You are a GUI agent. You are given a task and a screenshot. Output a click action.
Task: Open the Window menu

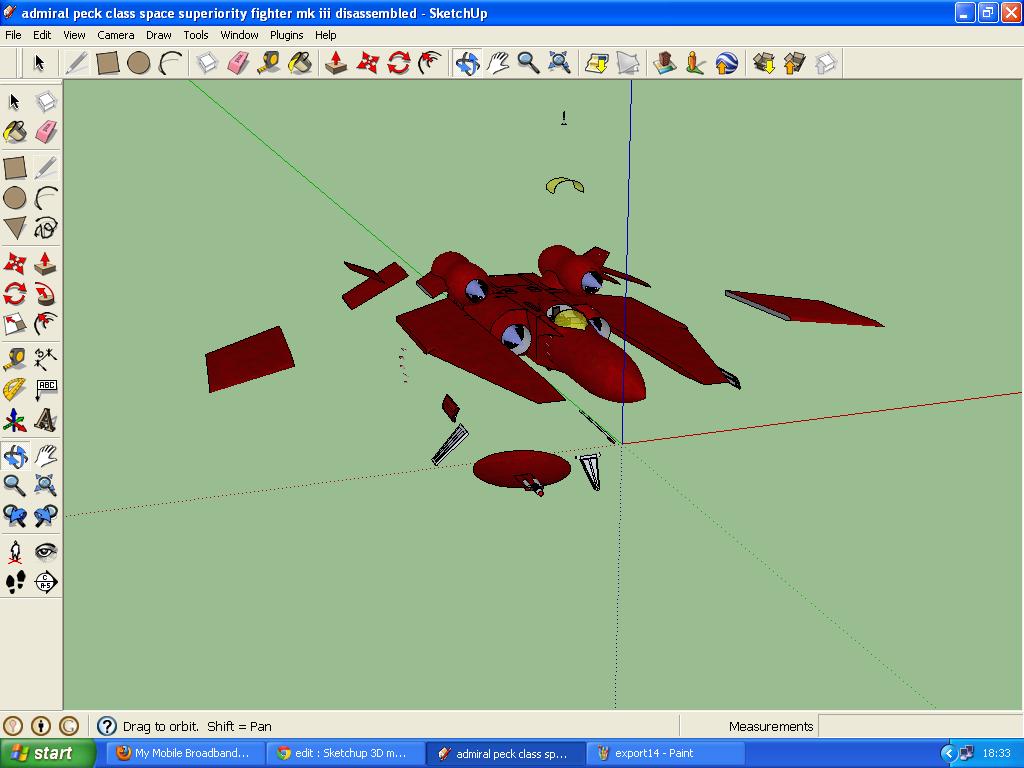(239, 35)
